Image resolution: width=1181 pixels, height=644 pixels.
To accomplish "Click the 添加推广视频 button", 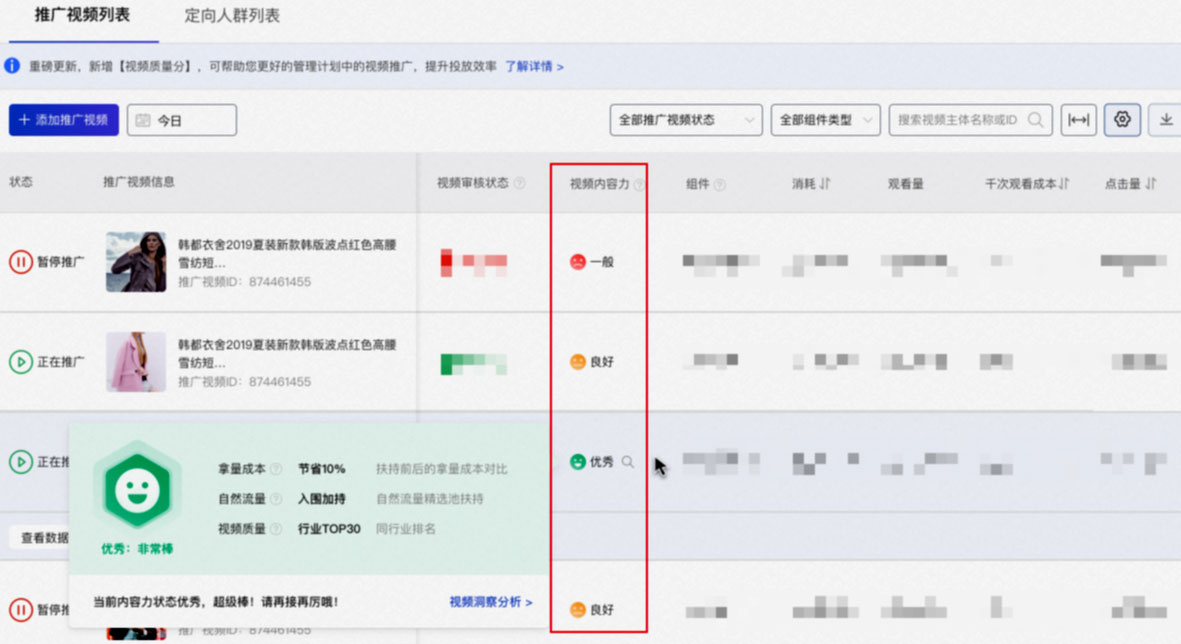I will point(64,120).
